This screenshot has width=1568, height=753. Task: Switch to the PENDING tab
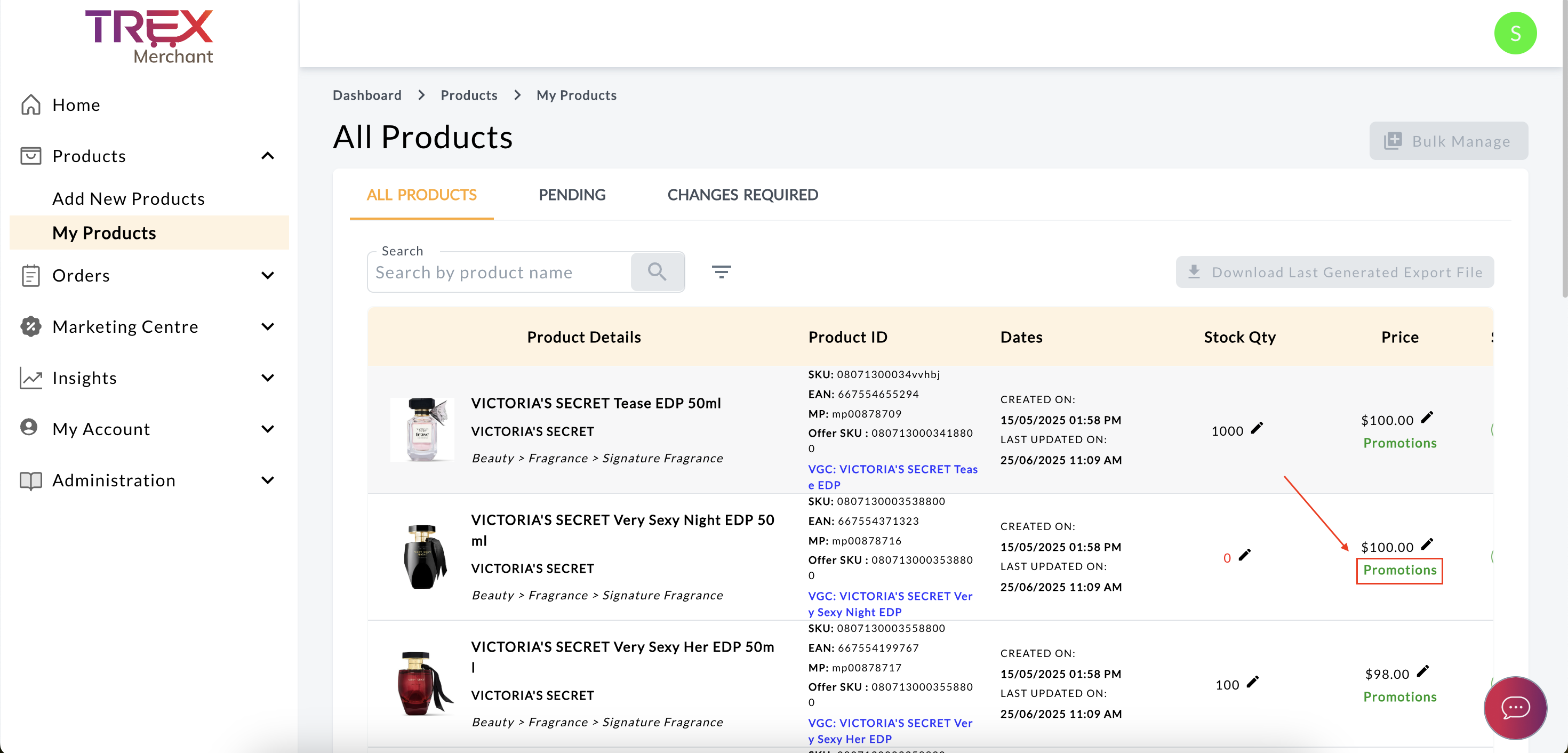(572, 195)
